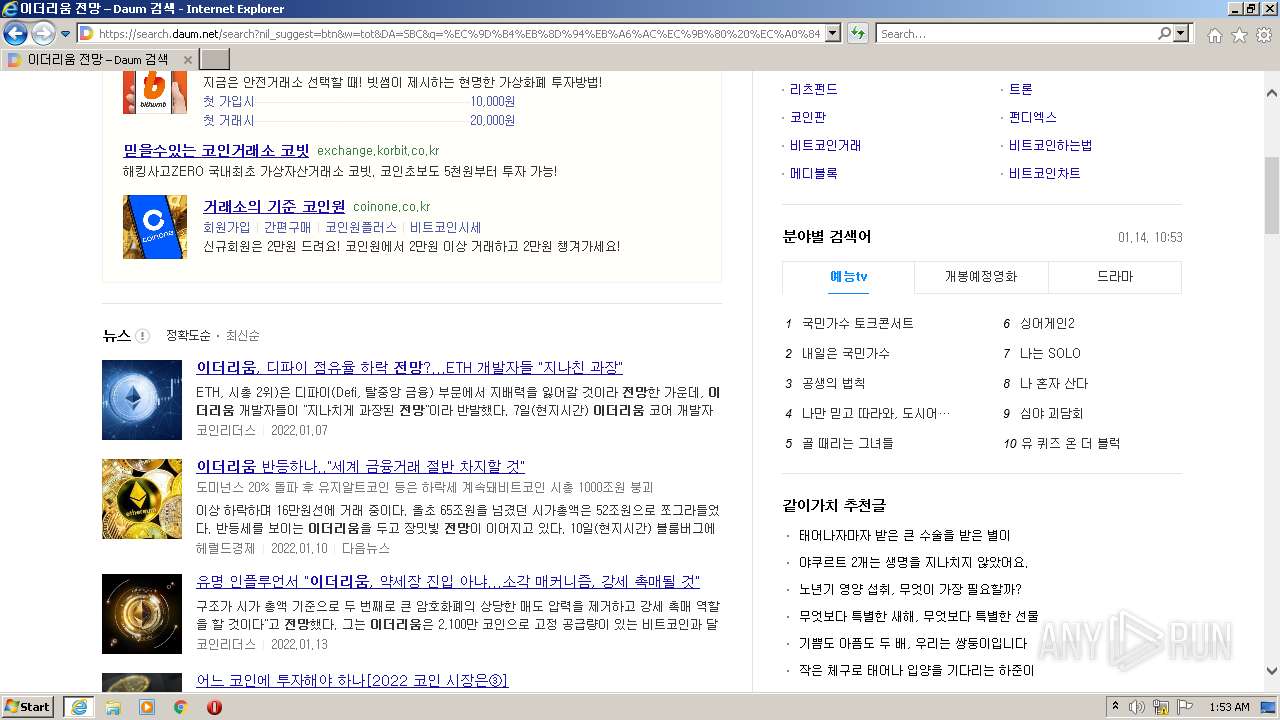Click the vertical scrollbar thumb
Screen dimensions: 1280x720
1272,194
